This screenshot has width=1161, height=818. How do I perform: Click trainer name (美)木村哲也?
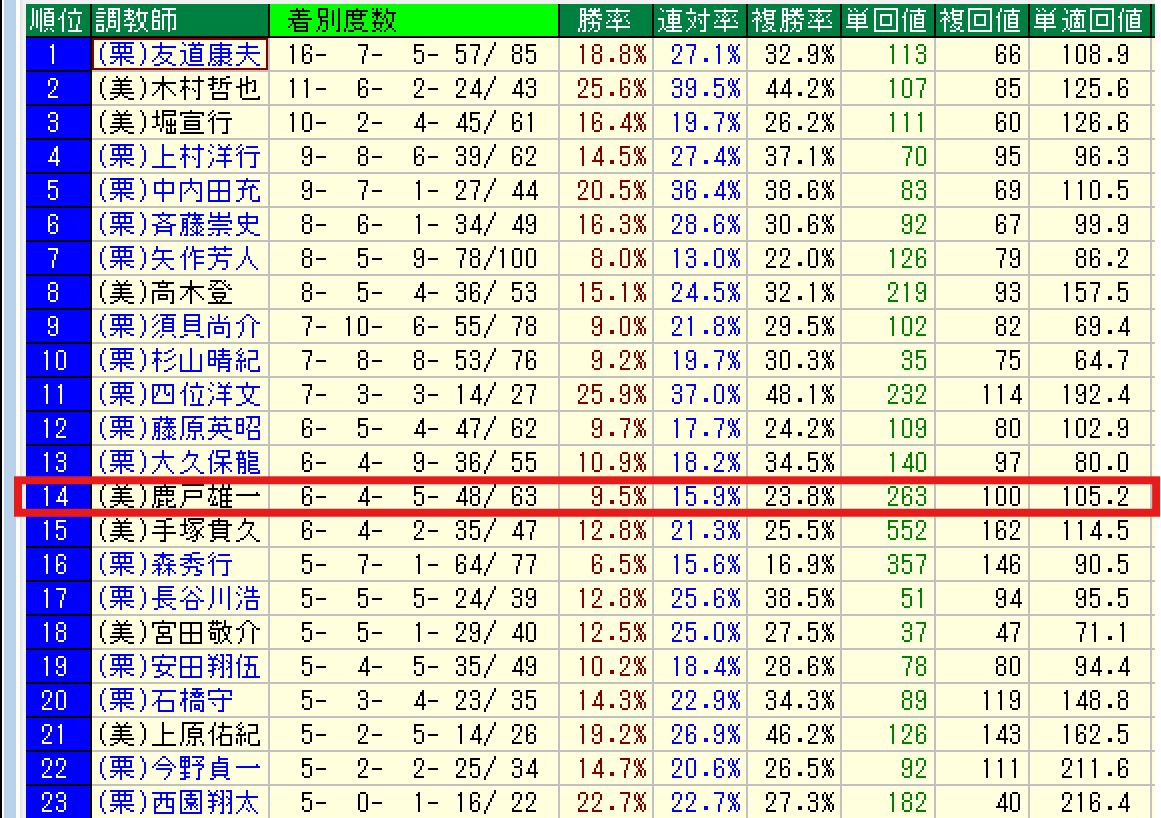click(179, 88)
